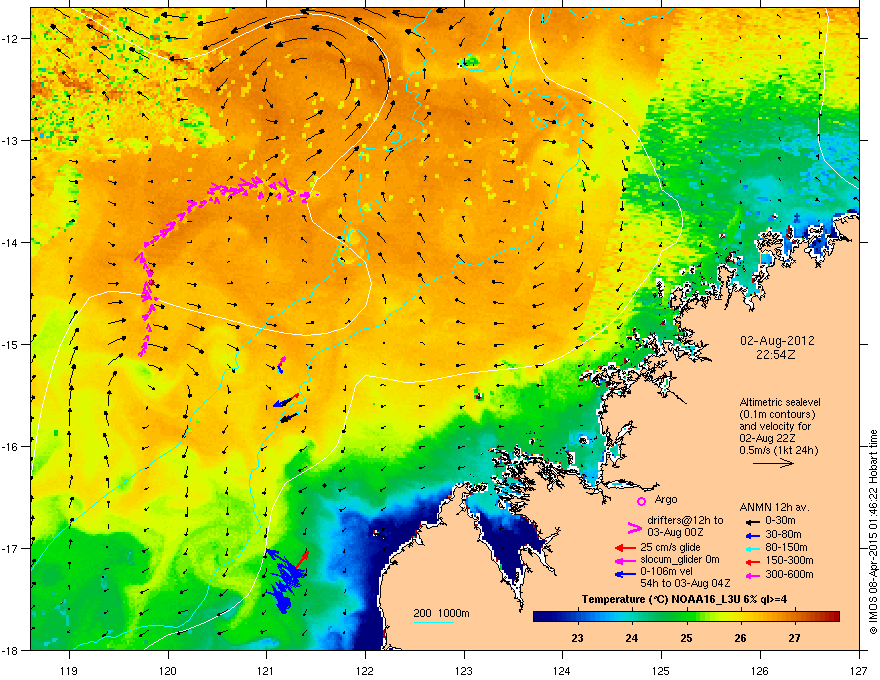Screen dimensions: 880x680
Task: Click the '25 cm/s glide' legend label
Action: 670,548
